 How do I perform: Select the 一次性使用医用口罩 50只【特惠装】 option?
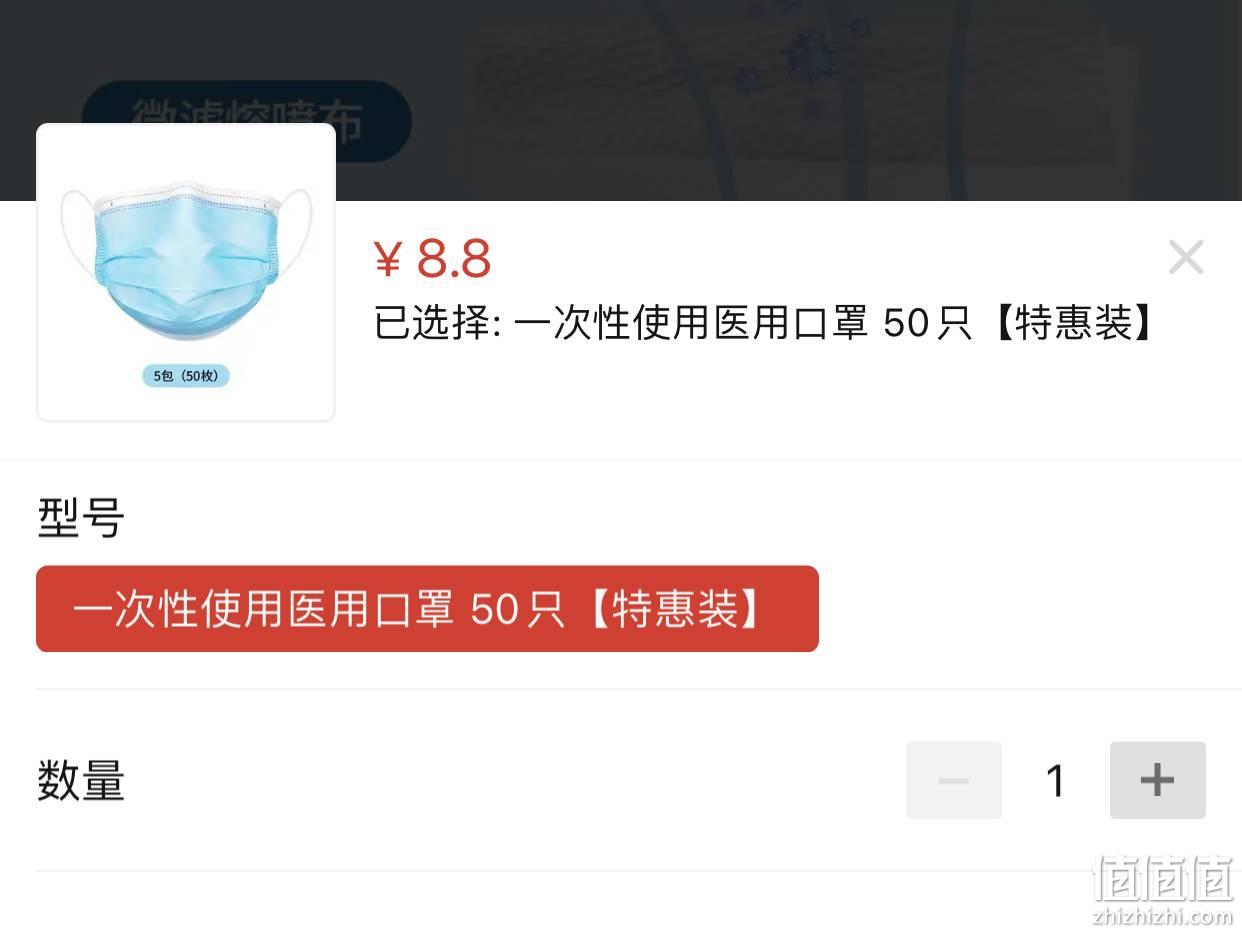coord(427,609)
